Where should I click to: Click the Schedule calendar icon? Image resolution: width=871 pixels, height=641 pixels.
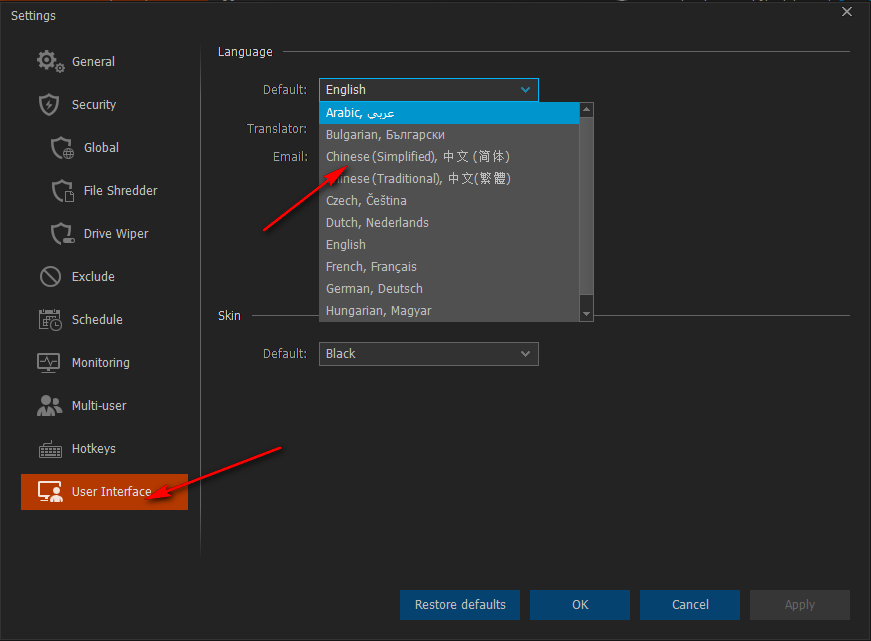point(50,320)
